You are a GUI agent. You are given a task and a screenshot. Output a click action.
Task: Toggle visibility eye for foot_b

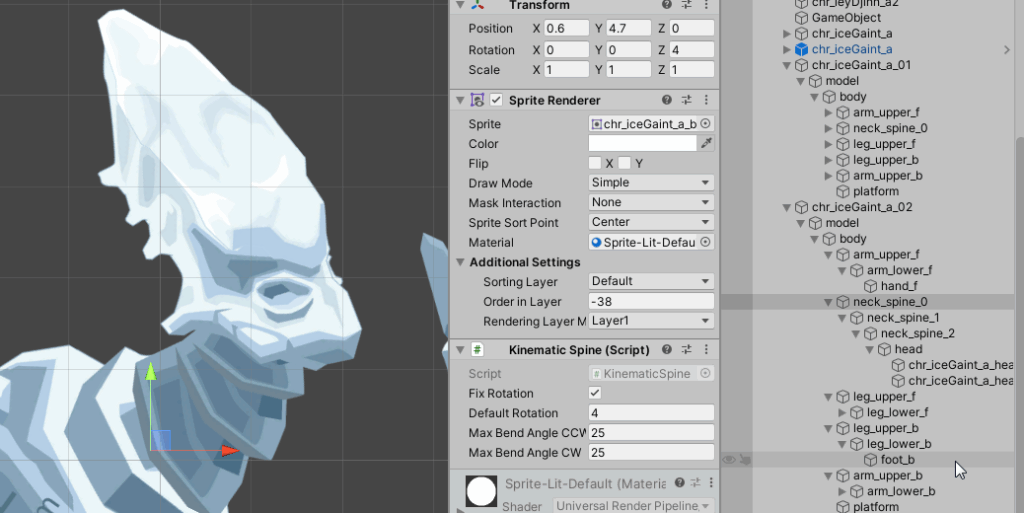[729, 460]
